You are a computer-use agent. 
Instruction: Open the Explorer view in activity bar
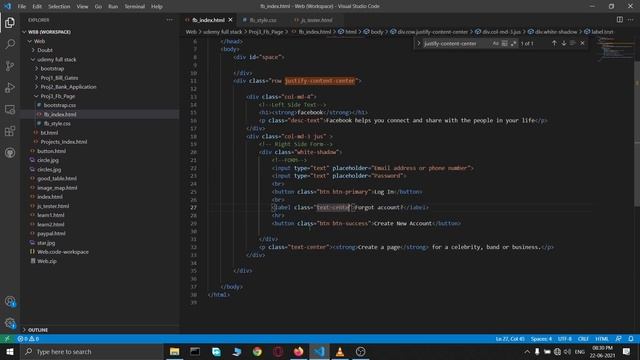tap(10, 23)
